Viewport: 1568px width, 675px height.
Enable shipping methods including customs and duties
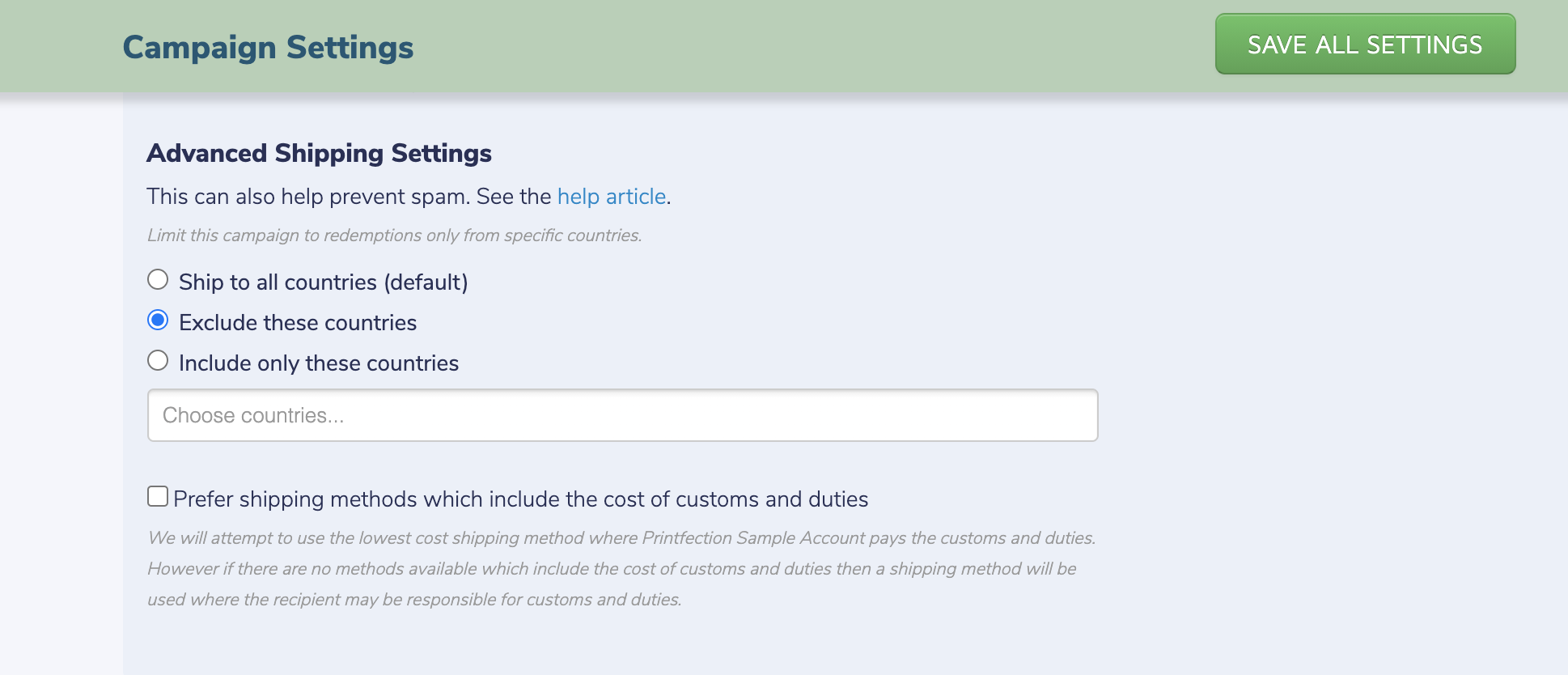pos(157,496)
